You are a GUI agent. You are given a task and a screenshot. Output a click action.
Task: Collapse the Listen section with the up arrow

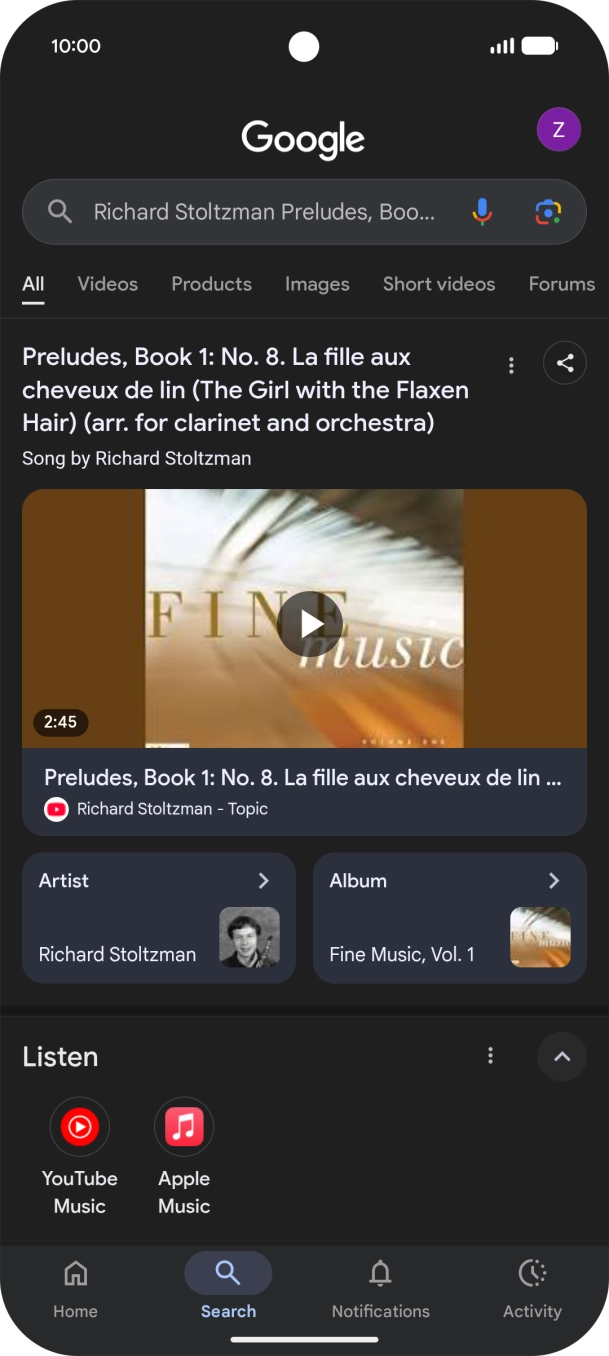[561, 1056]
